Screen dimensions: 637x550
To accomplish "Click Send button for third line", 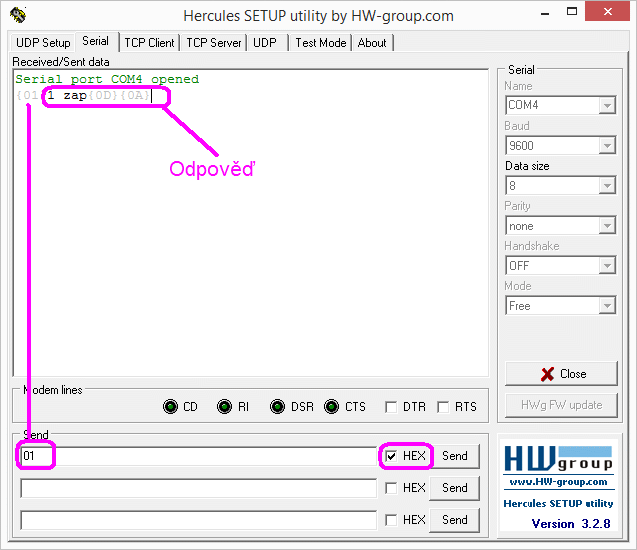I will [x=455, y=520].
